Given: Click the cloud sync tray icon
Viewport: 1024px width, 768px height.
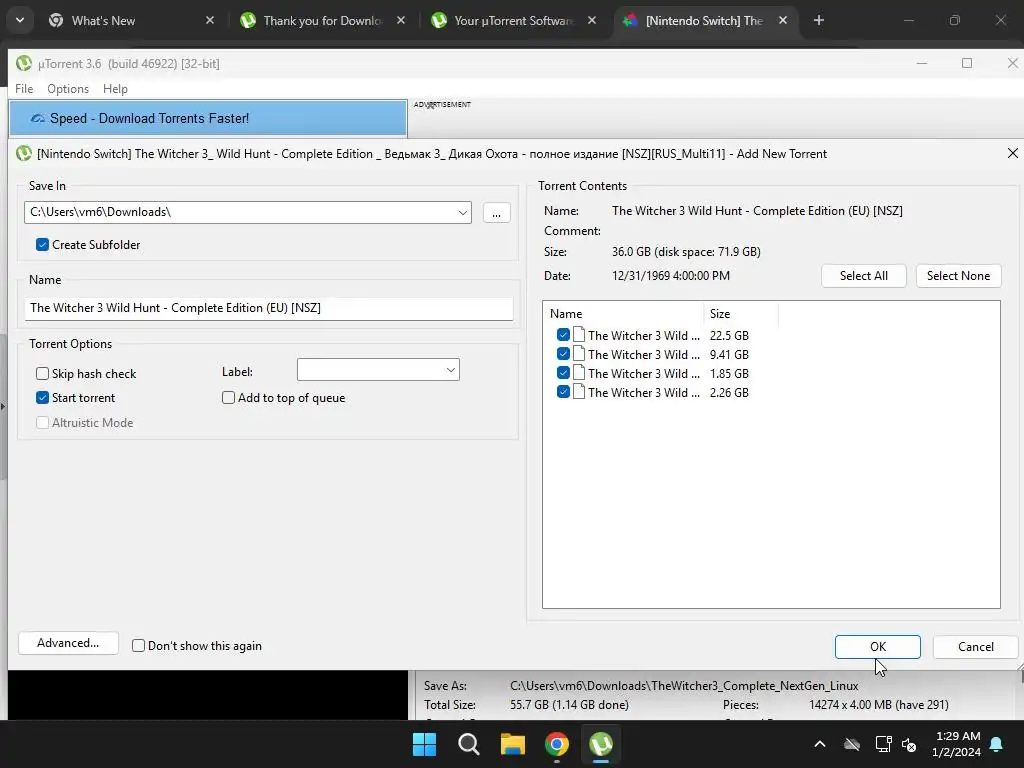Looking at the screenshot, I should point(852,744).
